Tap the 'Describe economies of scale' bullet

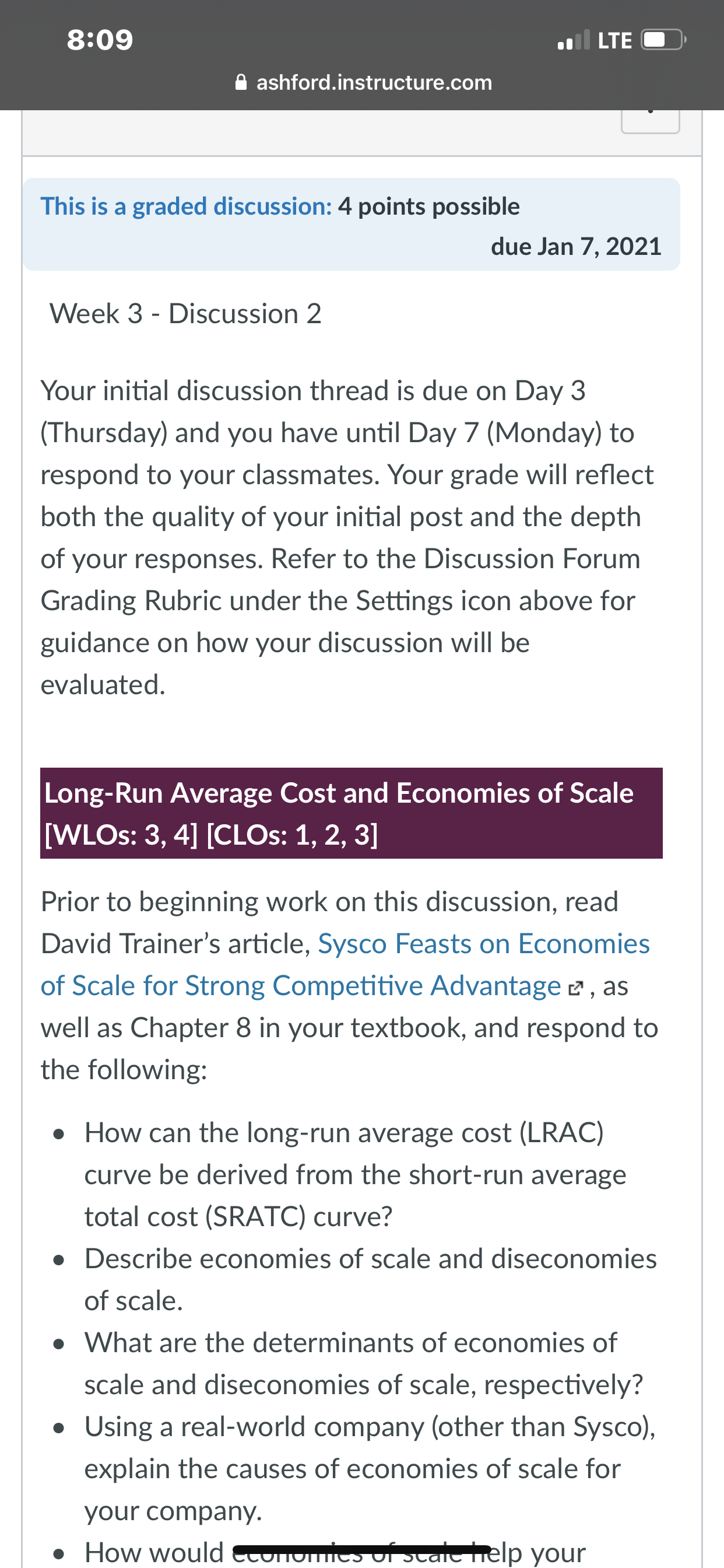pos(371,1279)
